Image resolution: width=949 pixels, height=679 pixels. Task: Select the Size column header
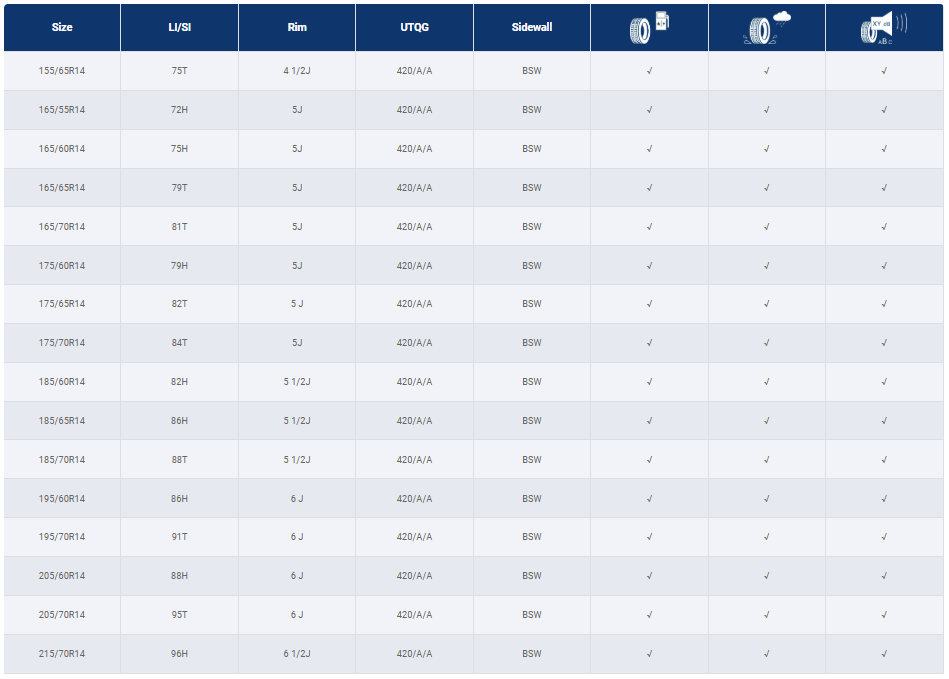point(62,27)
